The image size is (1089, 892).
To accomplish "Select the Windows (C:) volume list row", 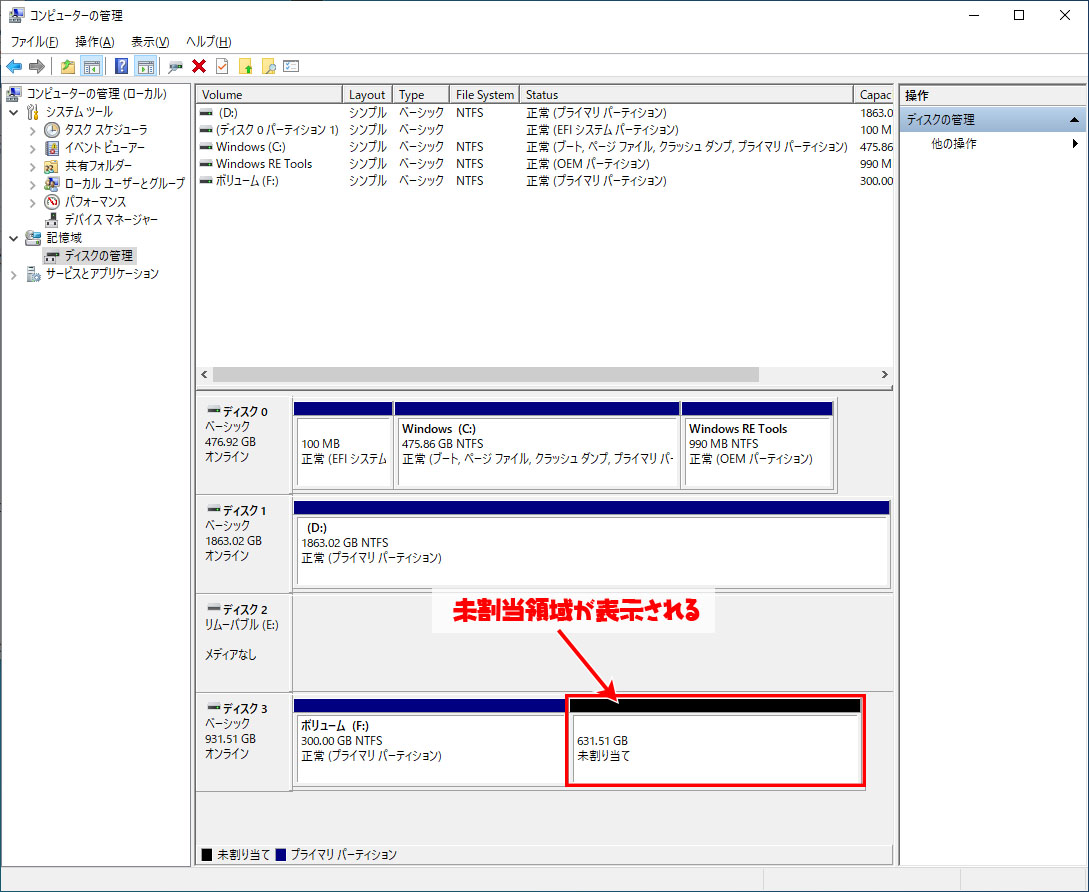I will point(544,147).
